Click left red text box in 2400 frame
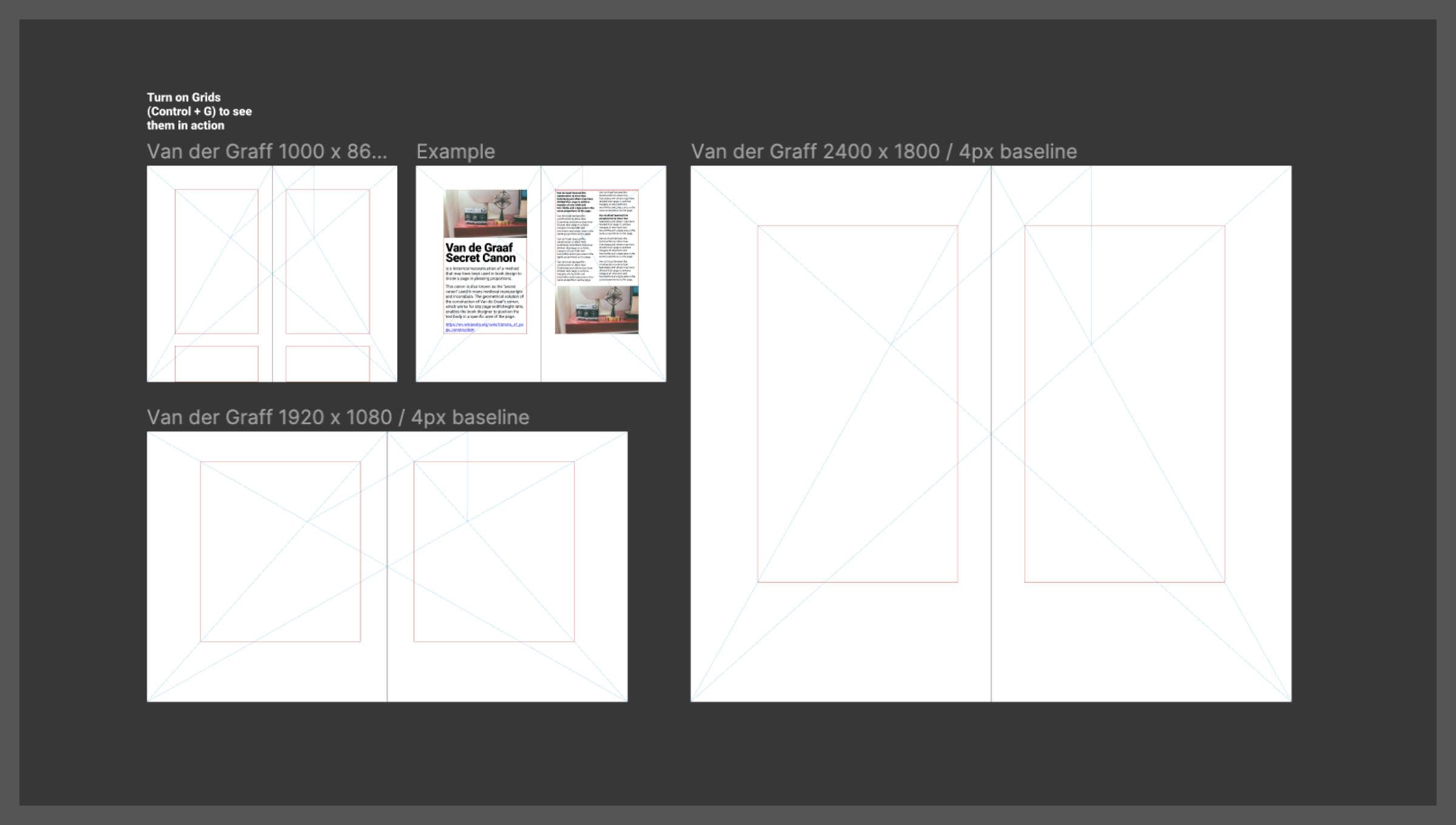This screenshot has height=825, width=1456. tap(857, 403)
